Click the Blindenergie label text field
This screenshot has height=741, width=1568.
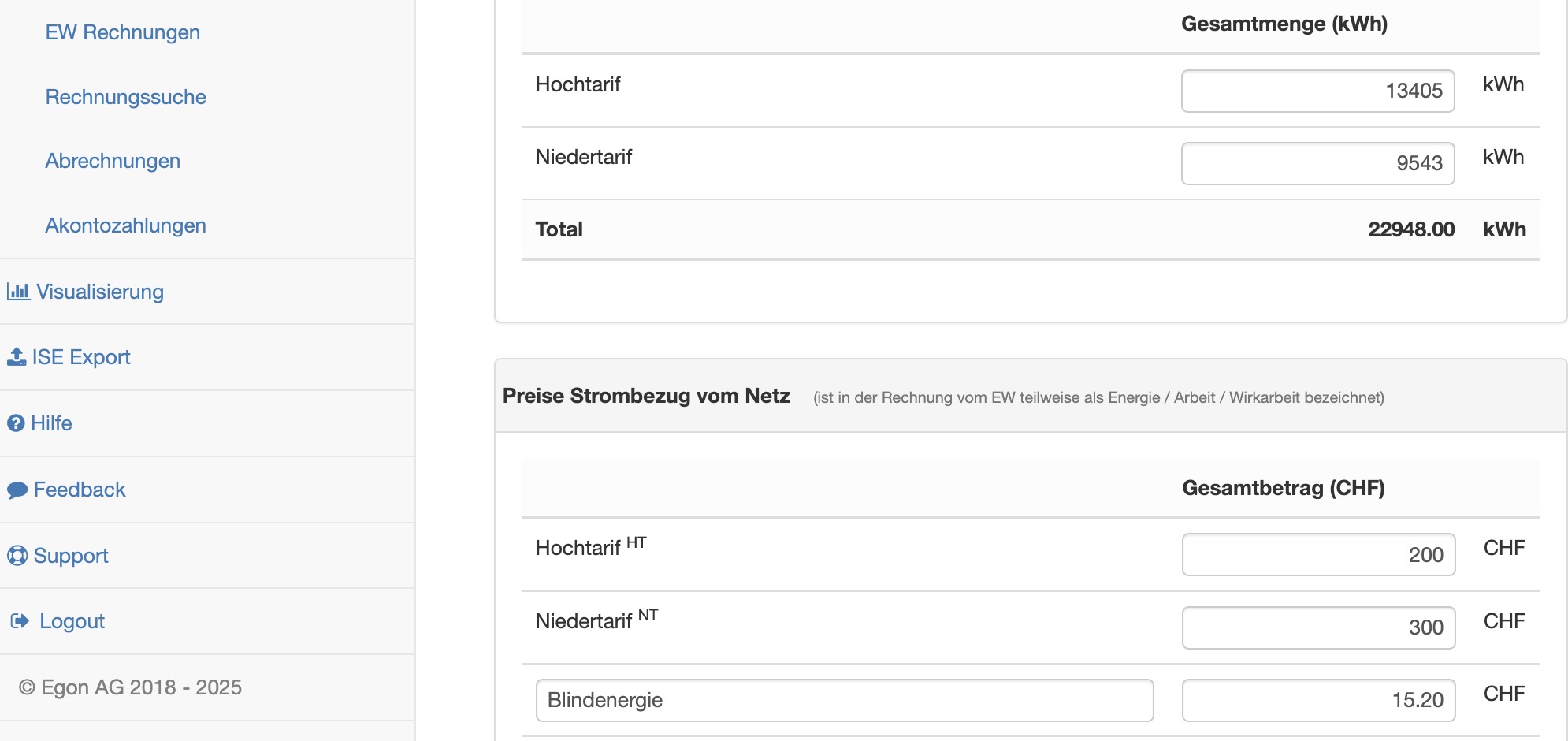[x=844, y=700]
